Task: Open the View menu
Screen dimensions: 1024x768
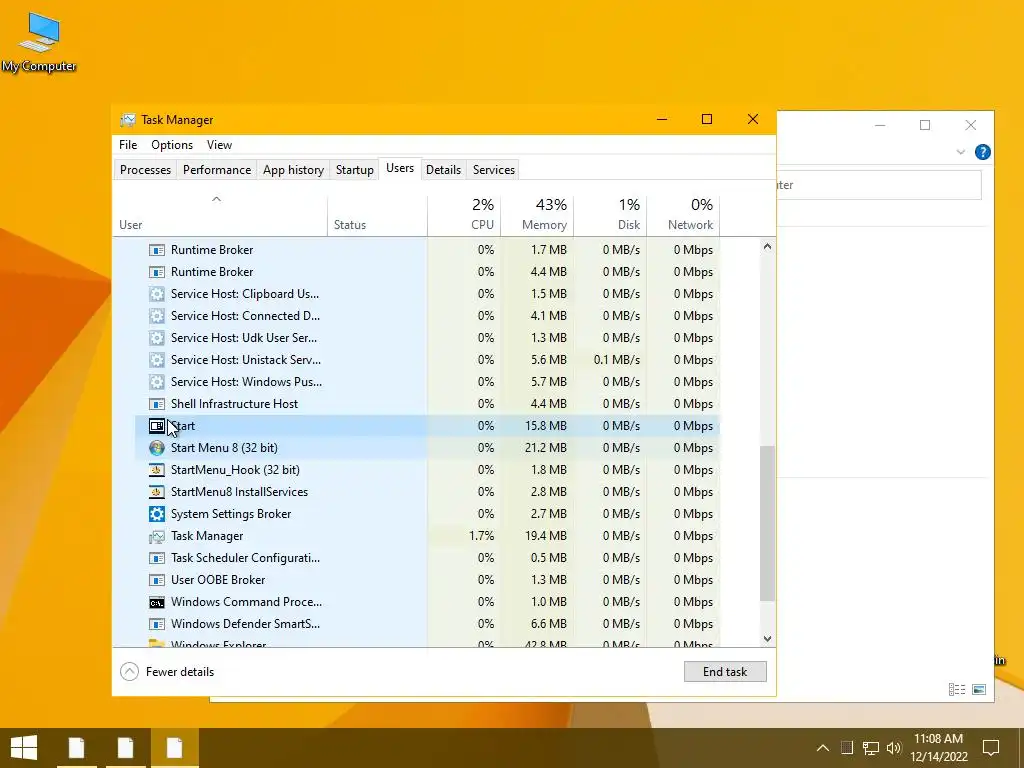Action: [x=219, y=145]
